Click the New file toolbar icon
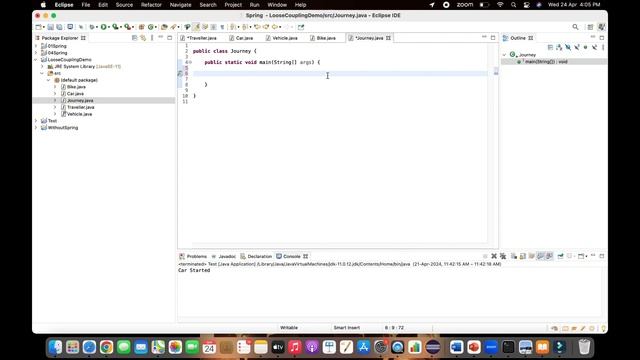The width and height of the screenshot is (640, 360). (38, 27)
